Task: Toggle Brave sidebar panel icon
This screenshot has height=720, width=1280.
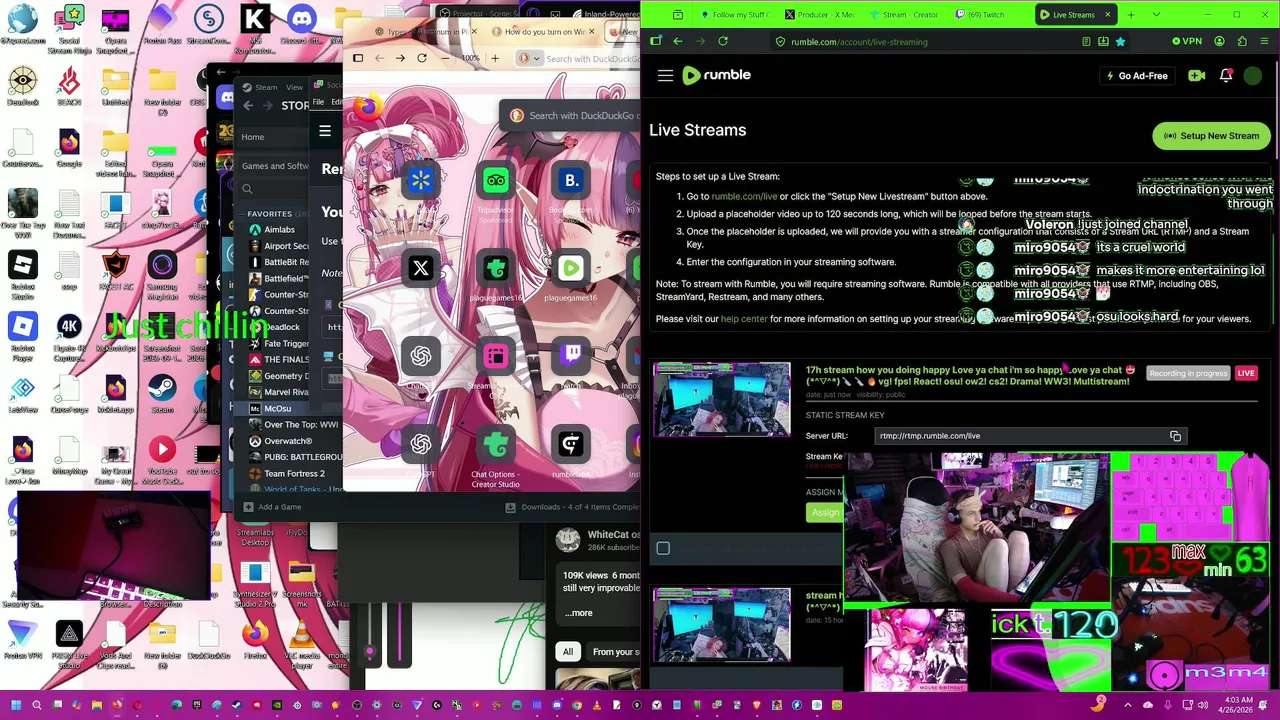Action: pyautogui.click(x=656, y=42)
